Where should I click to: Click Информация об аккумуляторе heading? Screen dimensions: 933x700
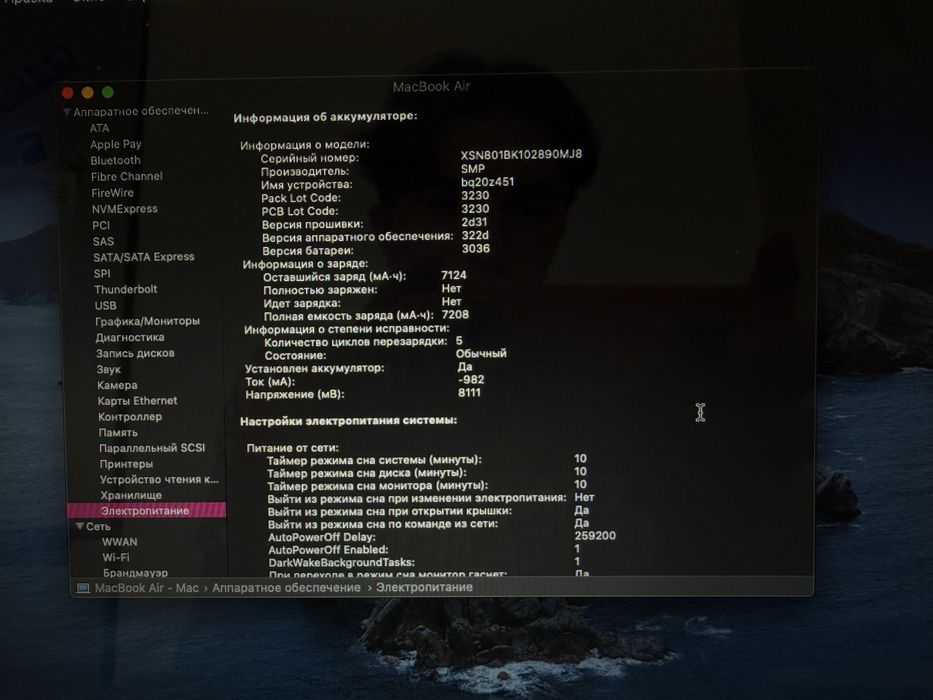(x=325, y=117)
